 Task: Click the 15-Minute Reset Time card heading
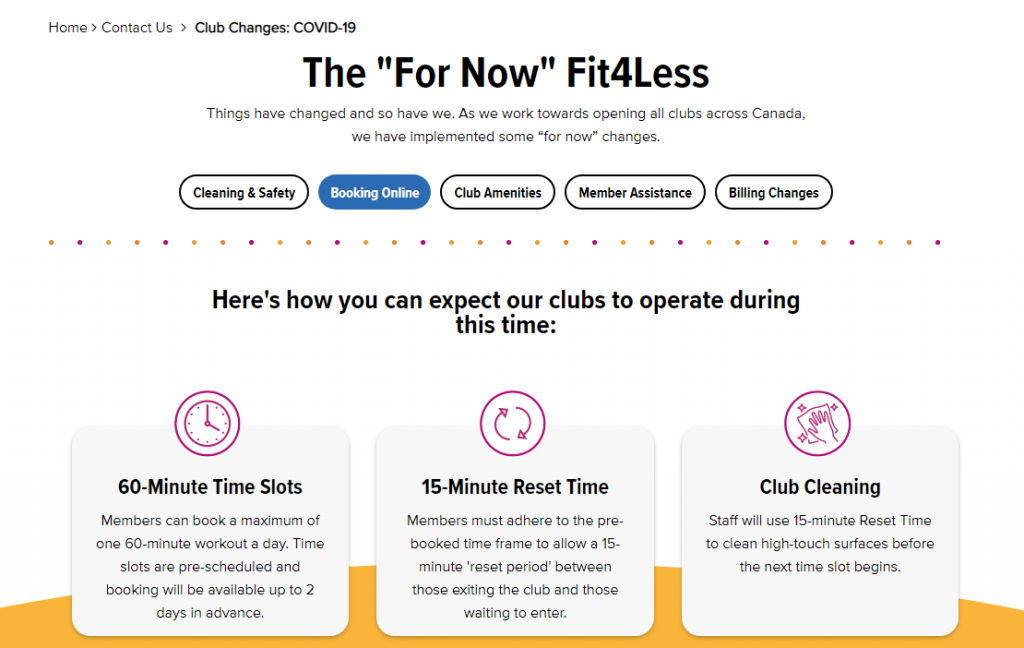[515, 488]
